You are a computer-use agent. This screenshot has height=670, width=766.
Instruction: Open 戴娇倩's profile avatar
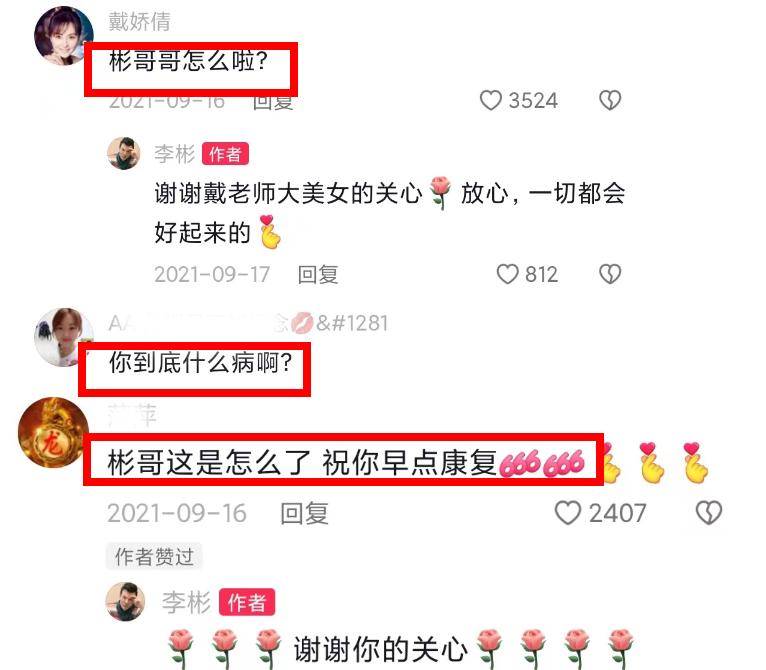click(64, 36)
